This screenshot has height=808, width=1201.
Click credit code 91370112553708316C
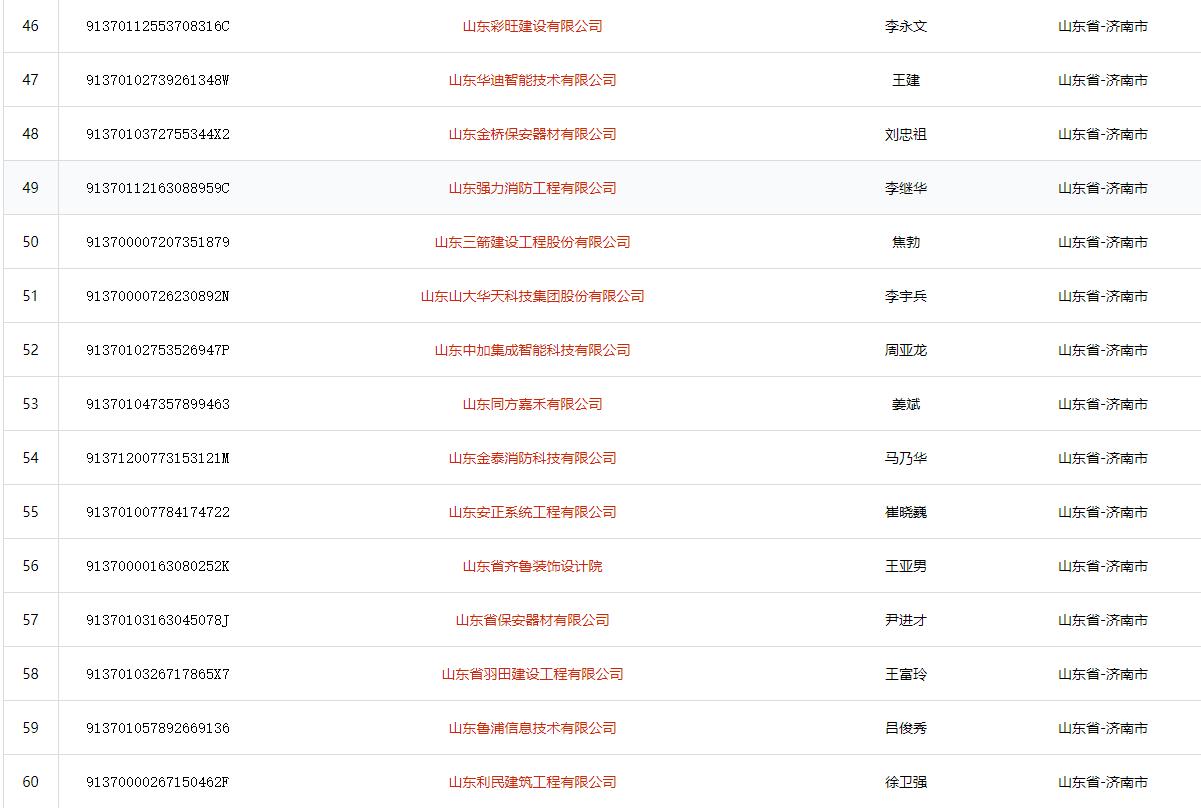tap(158, 26)
